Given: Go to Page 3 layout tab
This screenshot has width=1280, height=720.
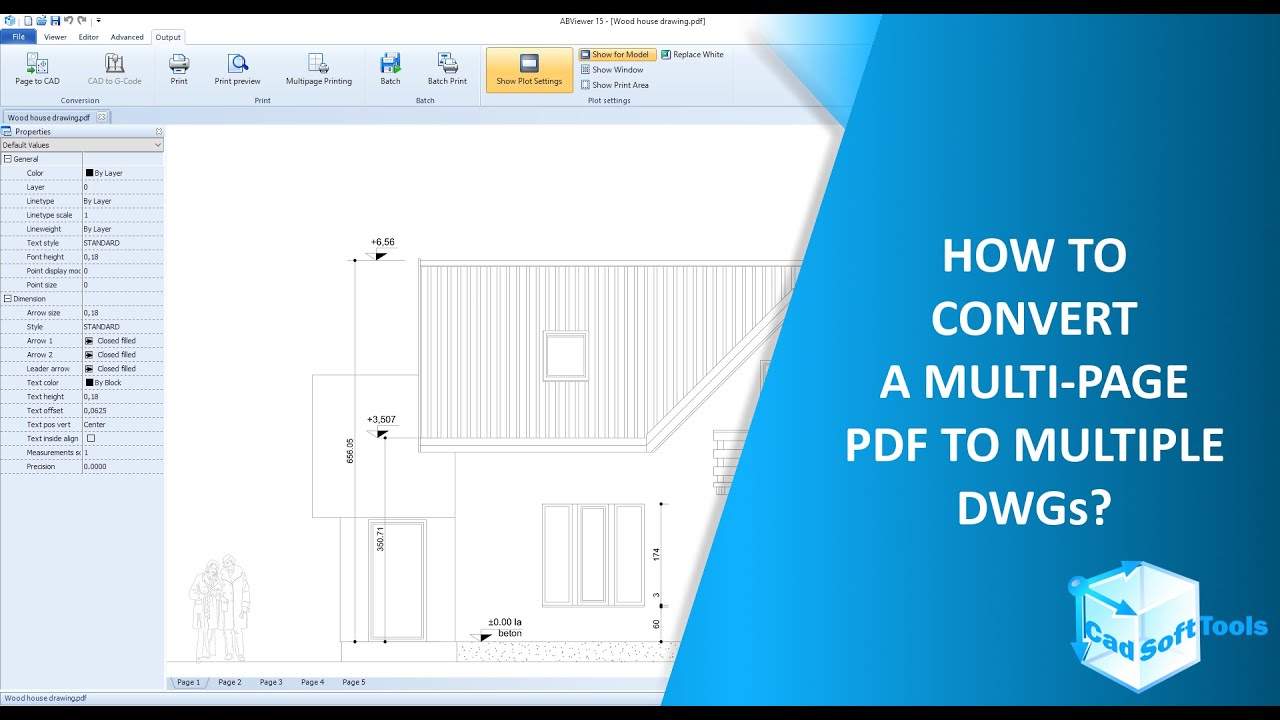Looking at the screenshot, I should point(271,682).
